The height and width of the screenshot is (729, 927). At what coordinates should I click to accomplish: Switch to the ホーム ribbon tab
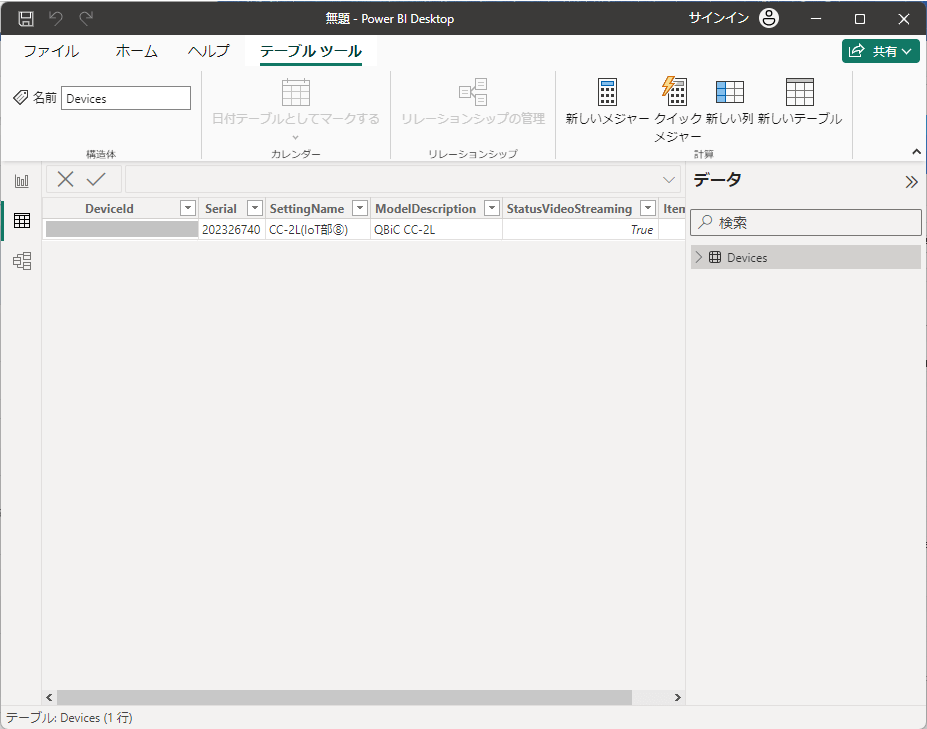tap(137, 51)
